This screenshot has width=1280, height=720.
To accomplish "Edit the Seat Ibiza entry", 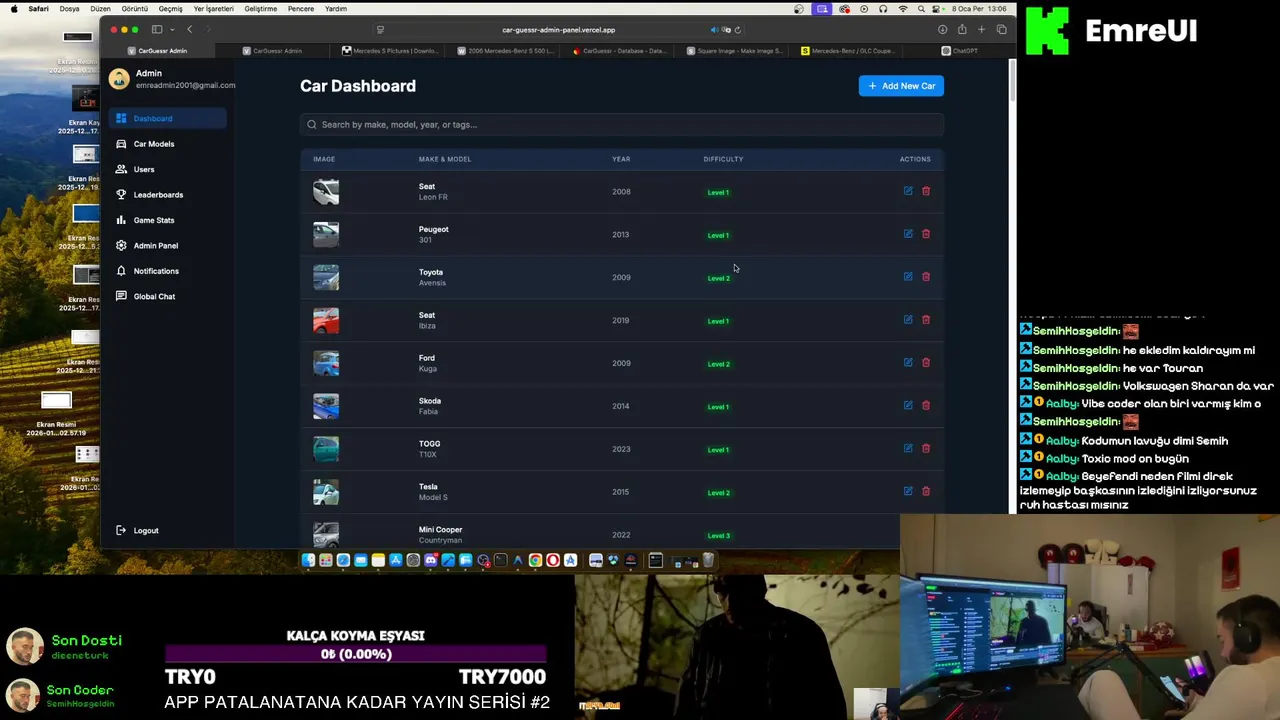I will click(908, 320).
